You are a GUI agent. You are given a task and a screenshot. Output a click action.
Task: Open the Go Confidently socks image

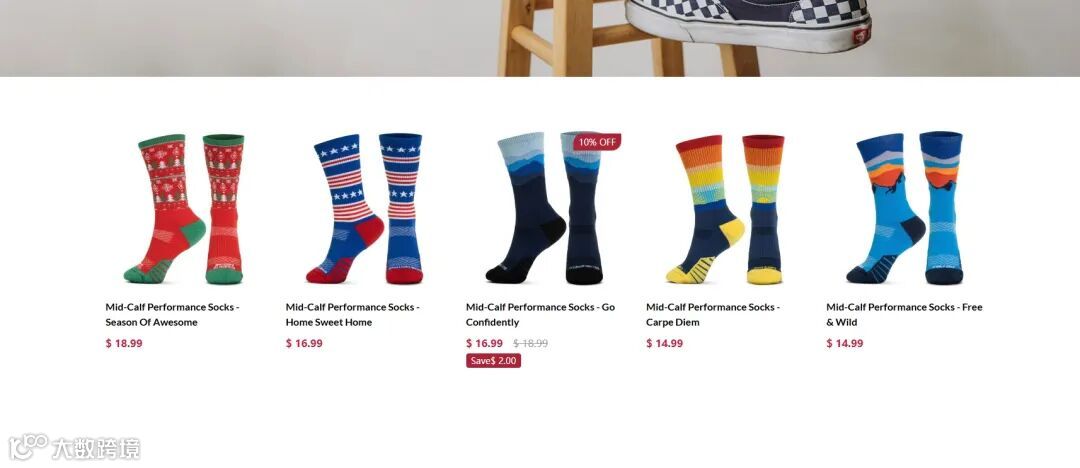coord(544,208)
